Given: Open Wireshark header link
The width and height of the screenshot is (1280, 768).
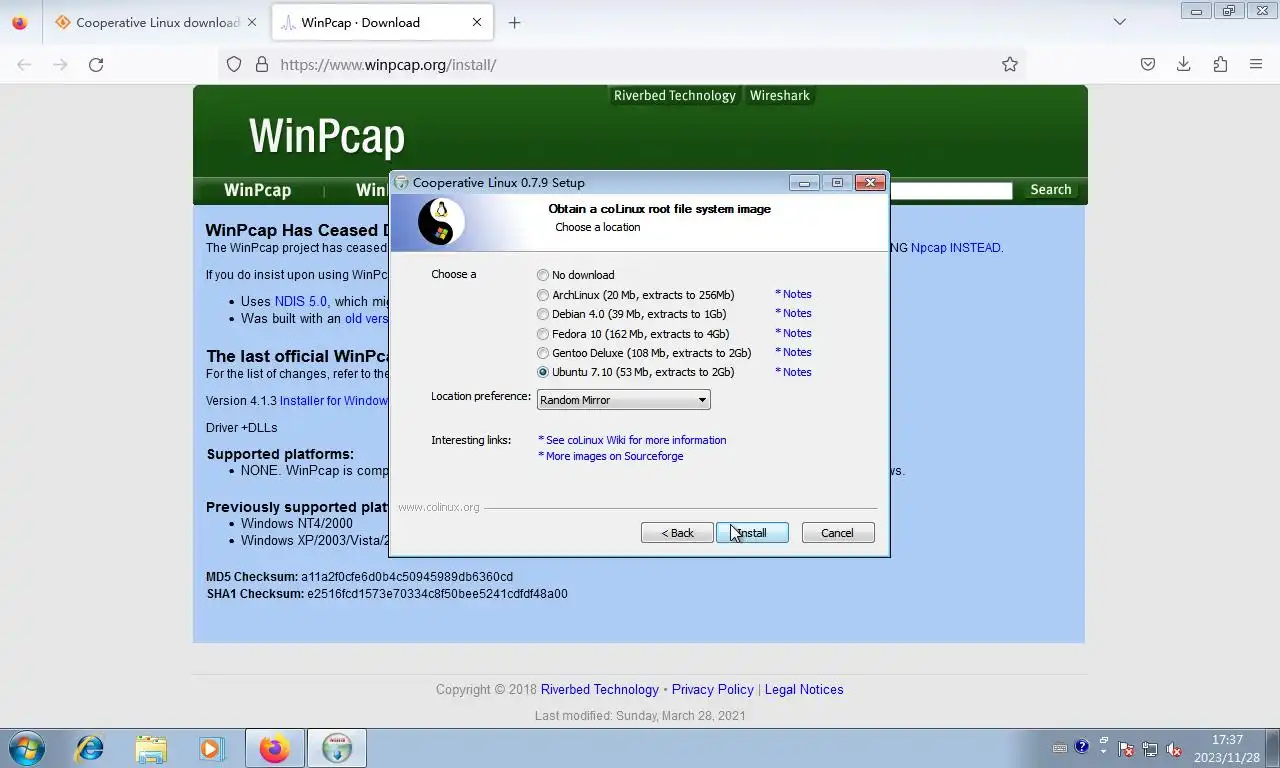Looking at the screenshot, I should tap(780, 96).
